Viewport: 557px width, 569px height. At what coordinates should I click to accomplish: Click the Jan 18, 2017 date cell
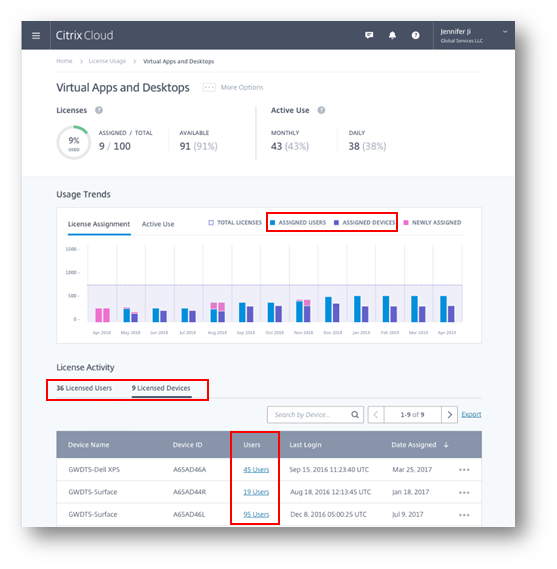pos(411,492)
